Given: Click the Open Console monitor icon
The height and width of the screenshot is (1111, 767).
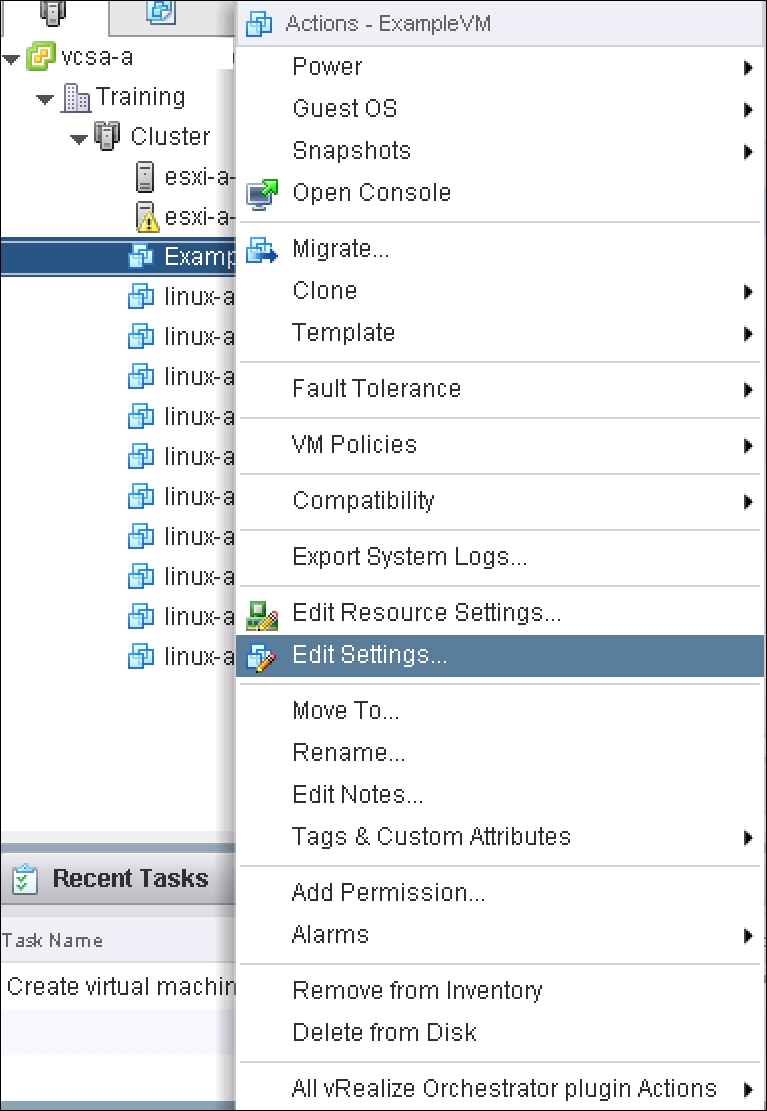Looking at the screenshot, I should coord(262,193).
